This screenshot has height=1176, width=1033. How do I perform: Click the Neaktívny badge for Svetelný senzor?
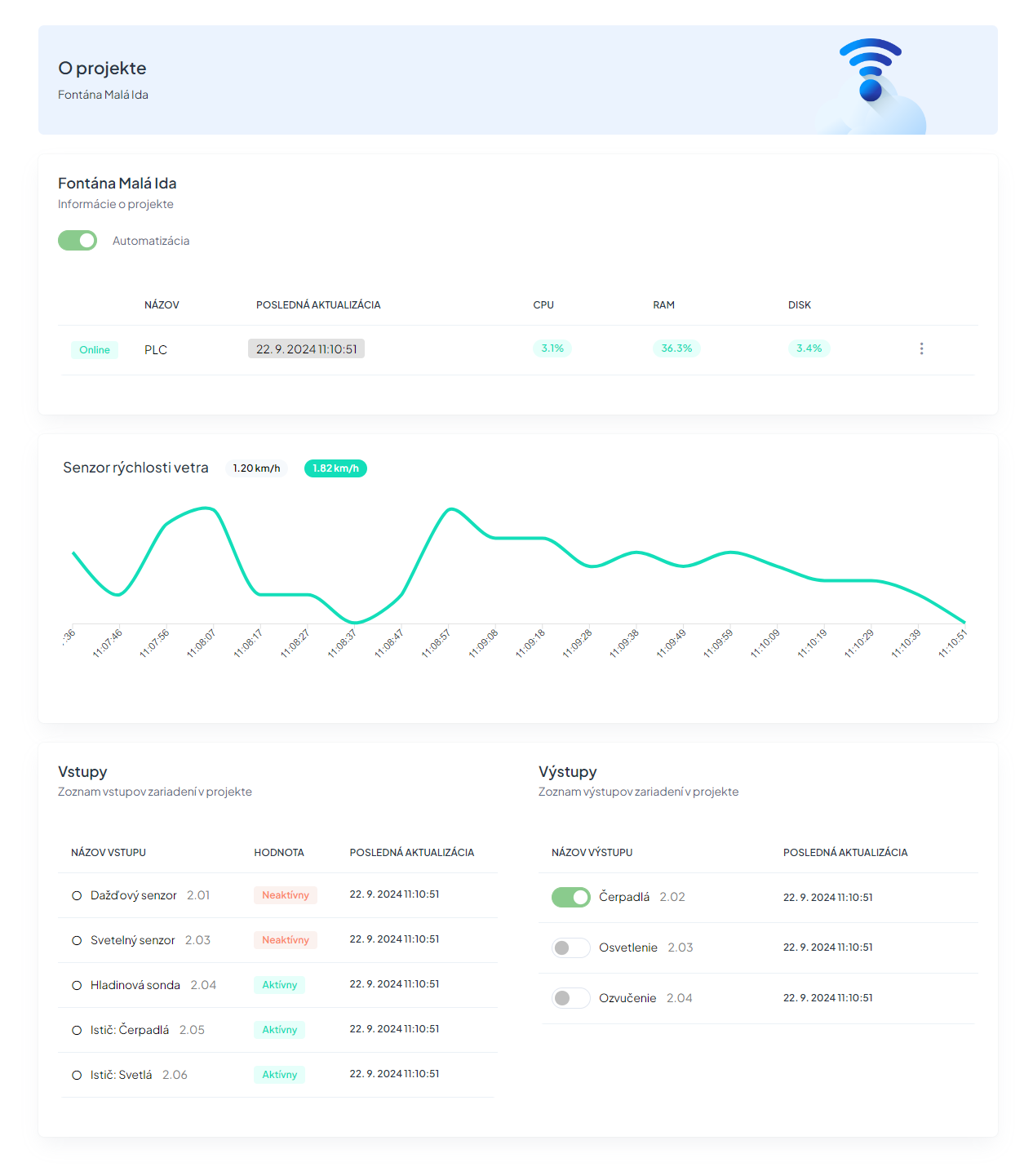click(286, 940)
